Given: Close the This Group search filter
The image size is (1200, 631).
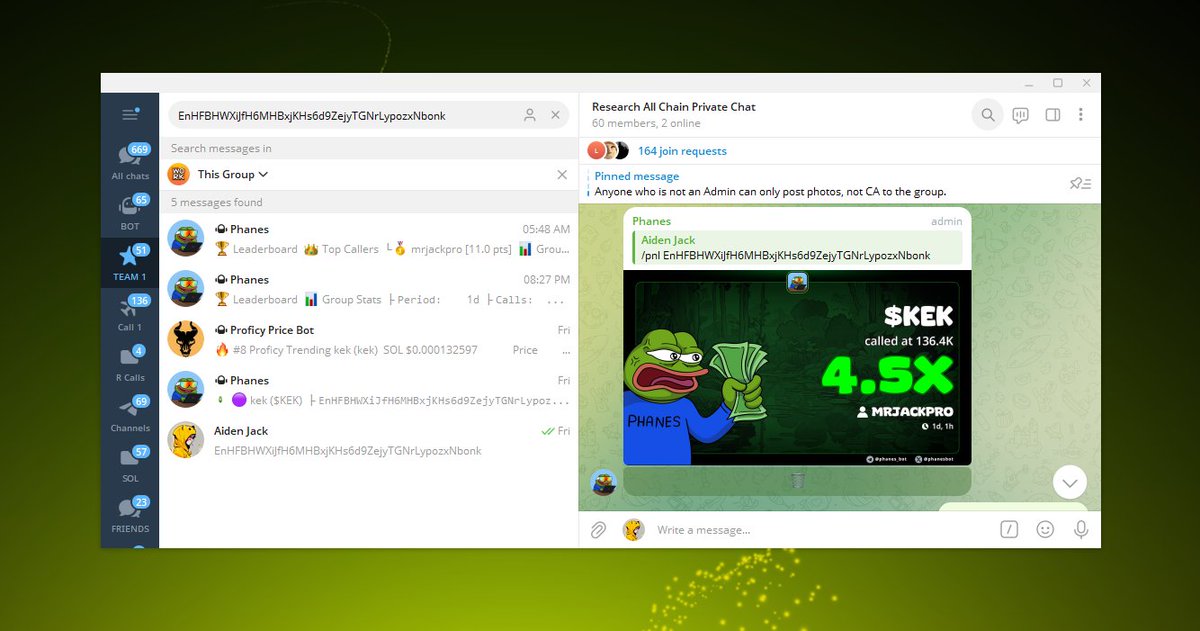Looking at the screenshot, I should tap(562, 174).
